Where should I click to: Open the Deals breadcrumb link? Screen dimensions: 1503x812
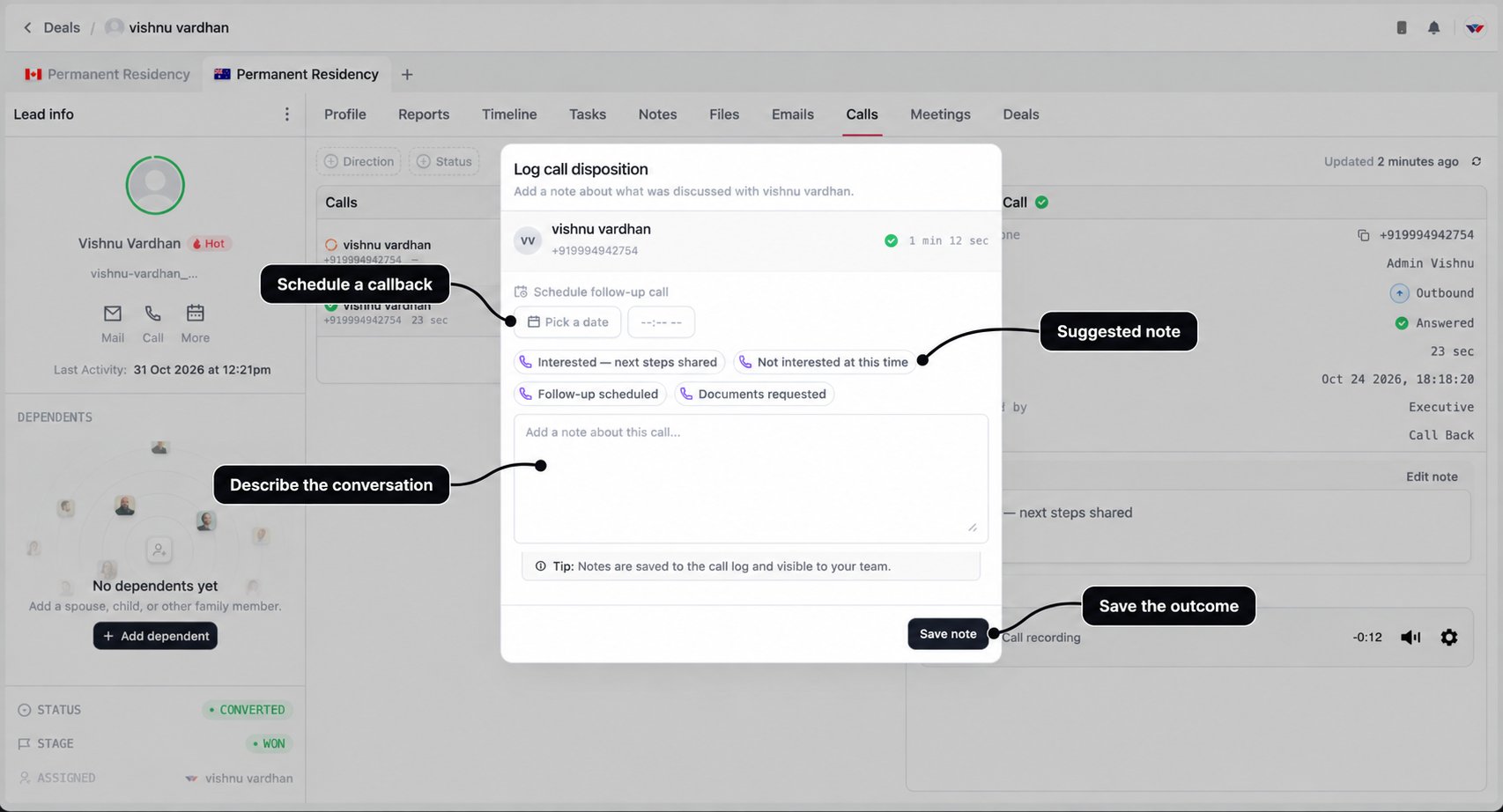[x=62, y=27]
